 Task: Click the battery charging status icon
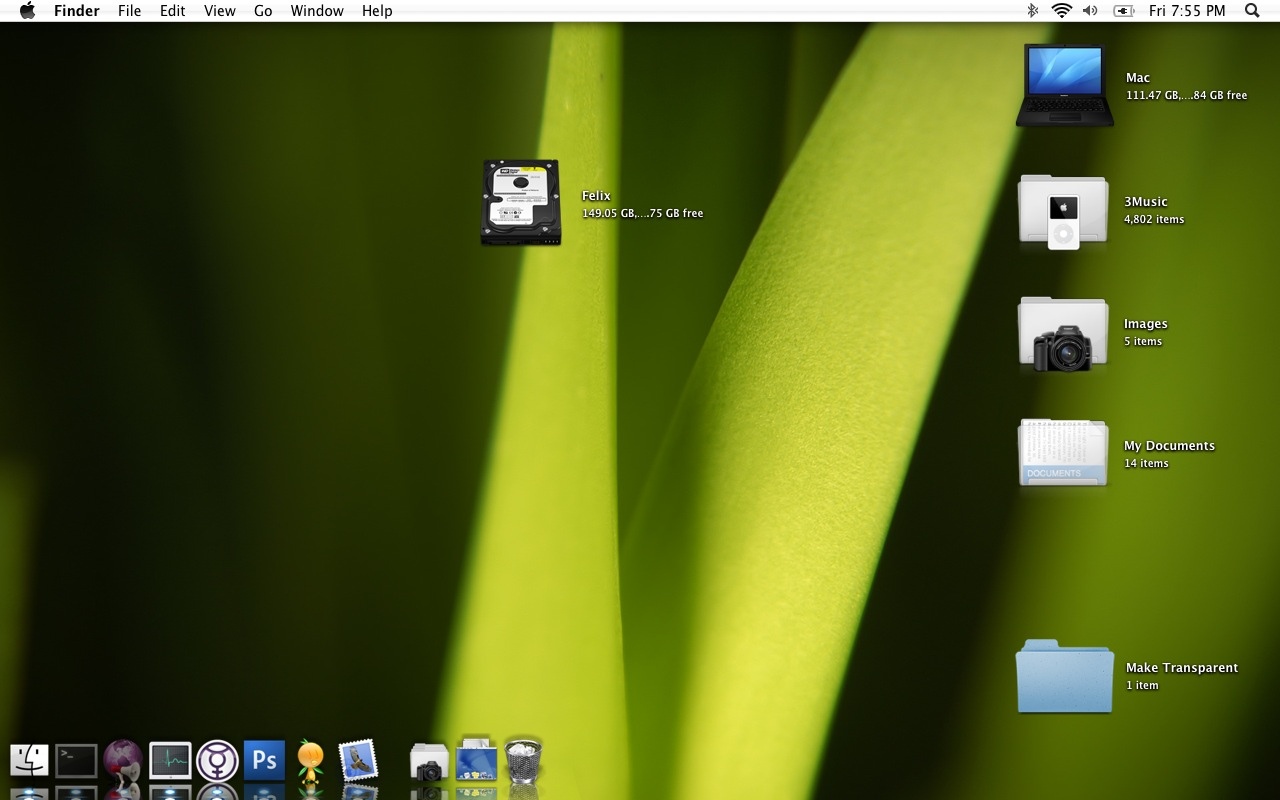coord(1124,11)
